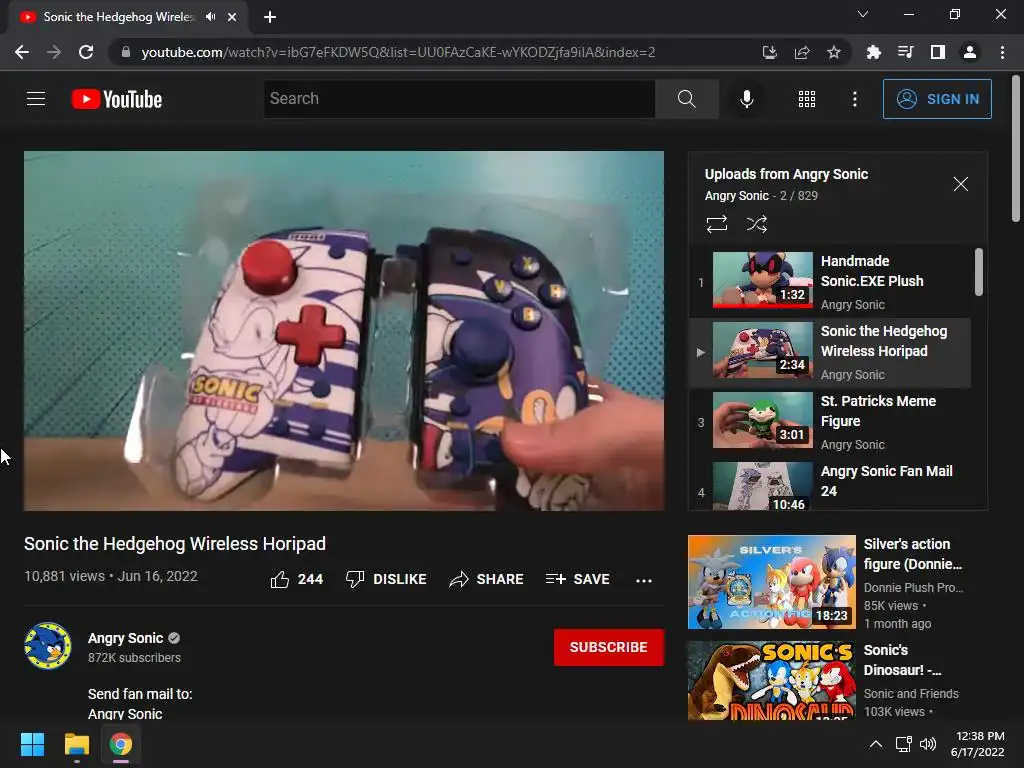This screenshot has height=768, width=1024.
Task: Dislike the video
Action: [x=386, y=579]
